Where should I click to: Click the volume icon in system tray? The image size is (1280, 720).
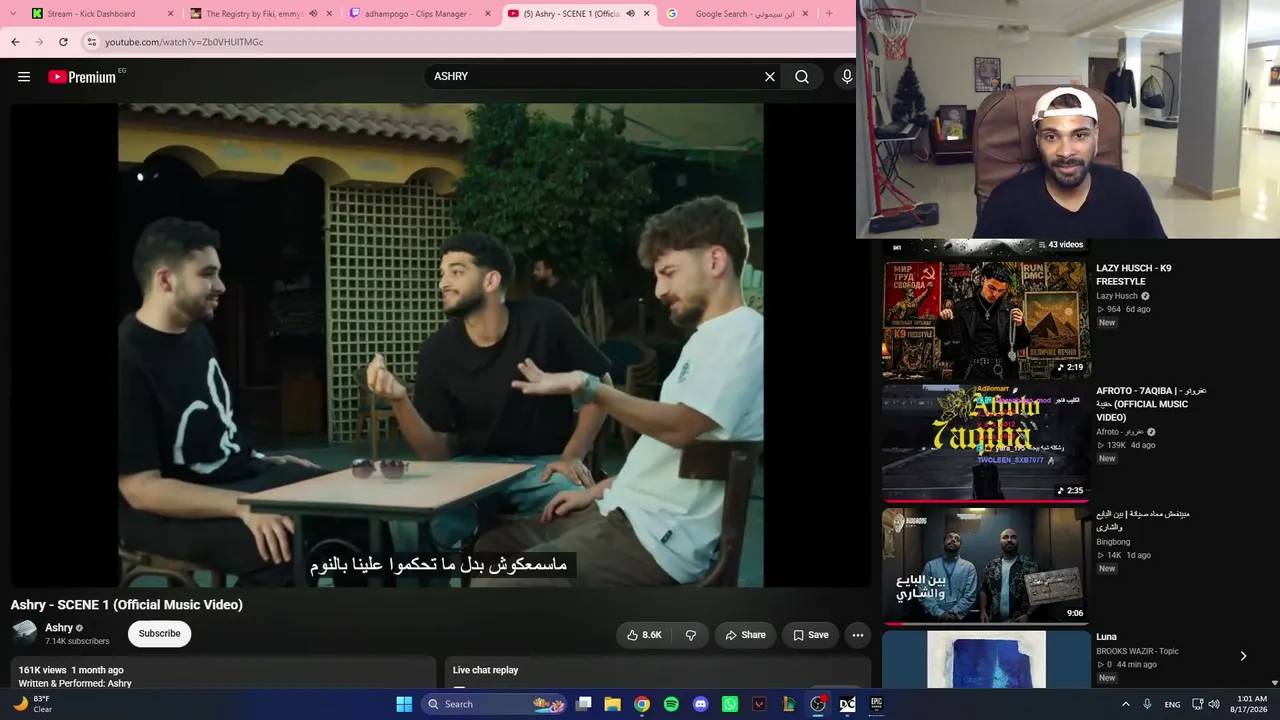[x=1214, y=704]
